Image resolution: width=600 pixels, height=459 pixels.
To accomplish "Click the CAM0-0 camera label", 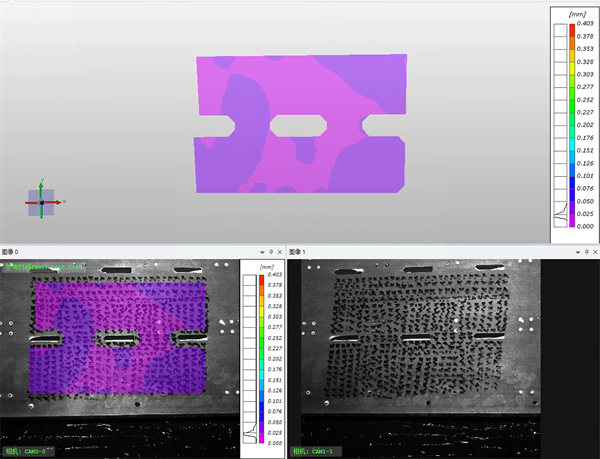I will pos(28,451).
